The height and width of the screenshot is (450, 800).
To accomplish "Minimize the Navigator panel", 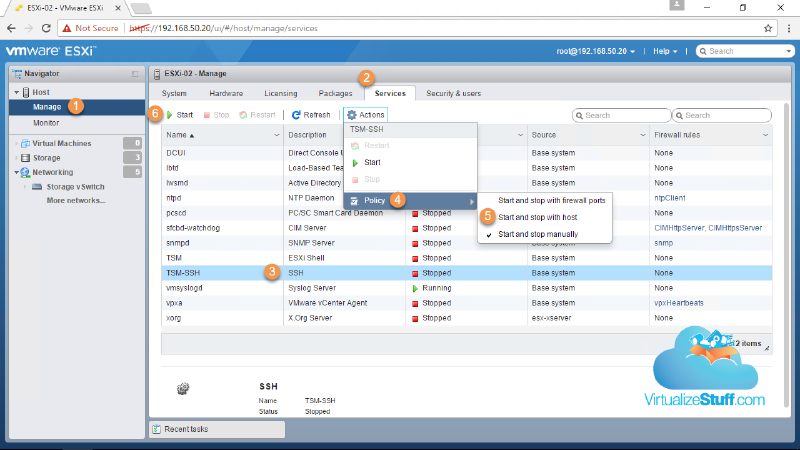I will click(x=135, y=73).
